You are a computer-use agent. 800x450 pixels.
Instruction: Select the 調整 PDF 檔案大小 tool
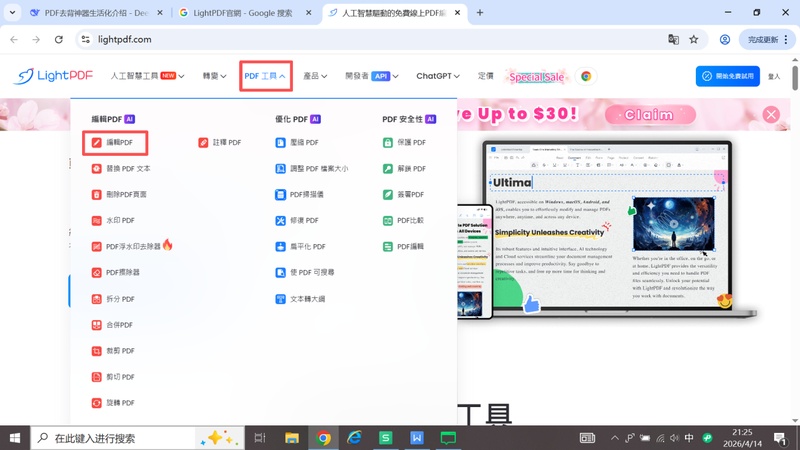(x=312, y=168)
